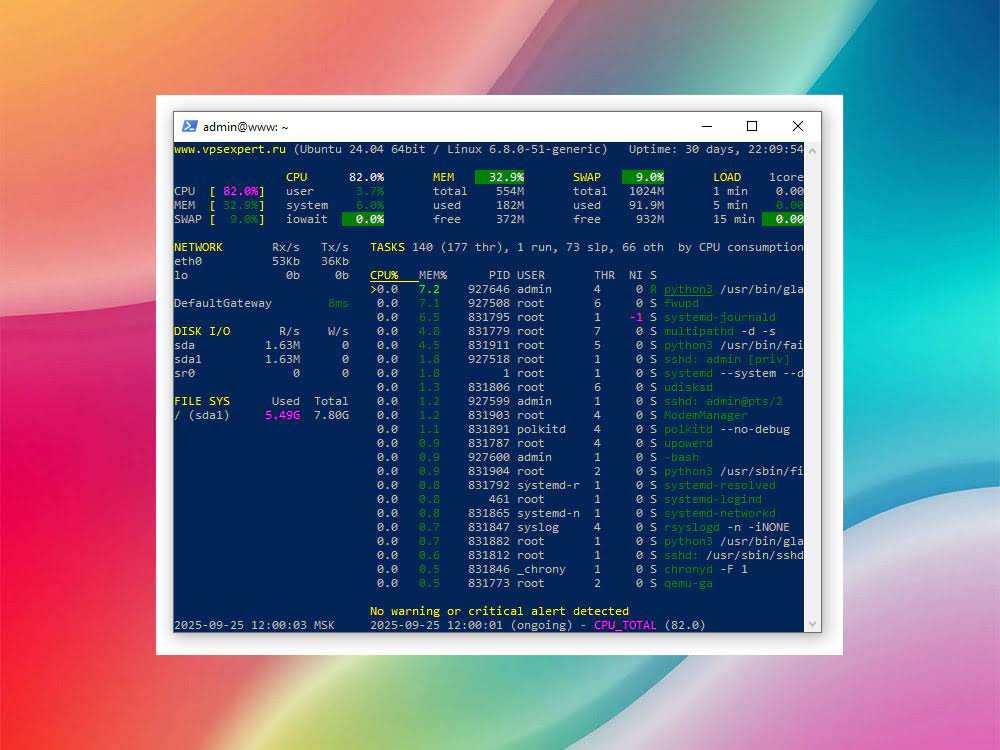Select the 'sshd: admin@pts/2' process

pyautogui.click(x=723, y=402)
